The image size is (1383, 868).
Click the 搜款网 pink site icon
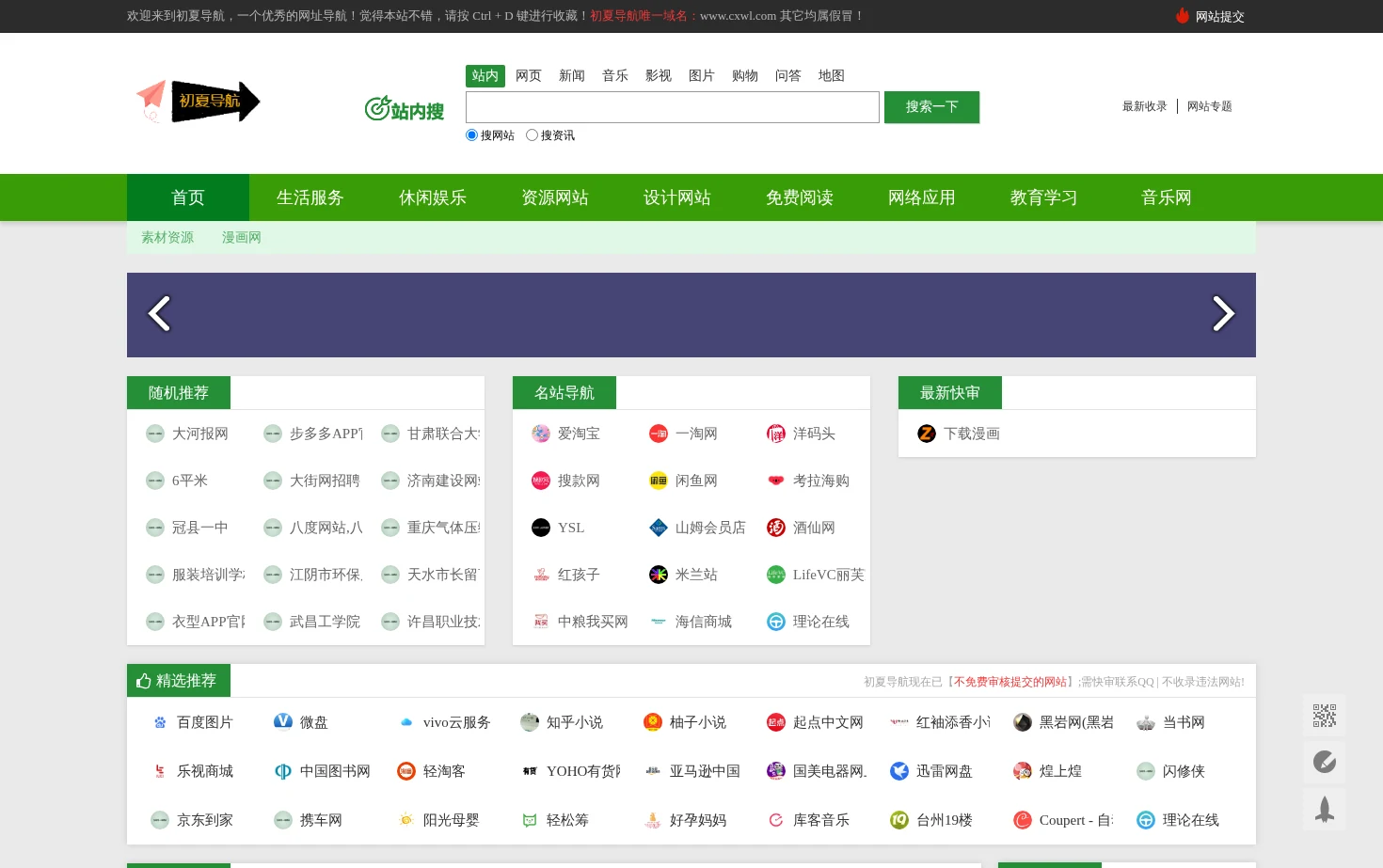(x=541, y=481)
